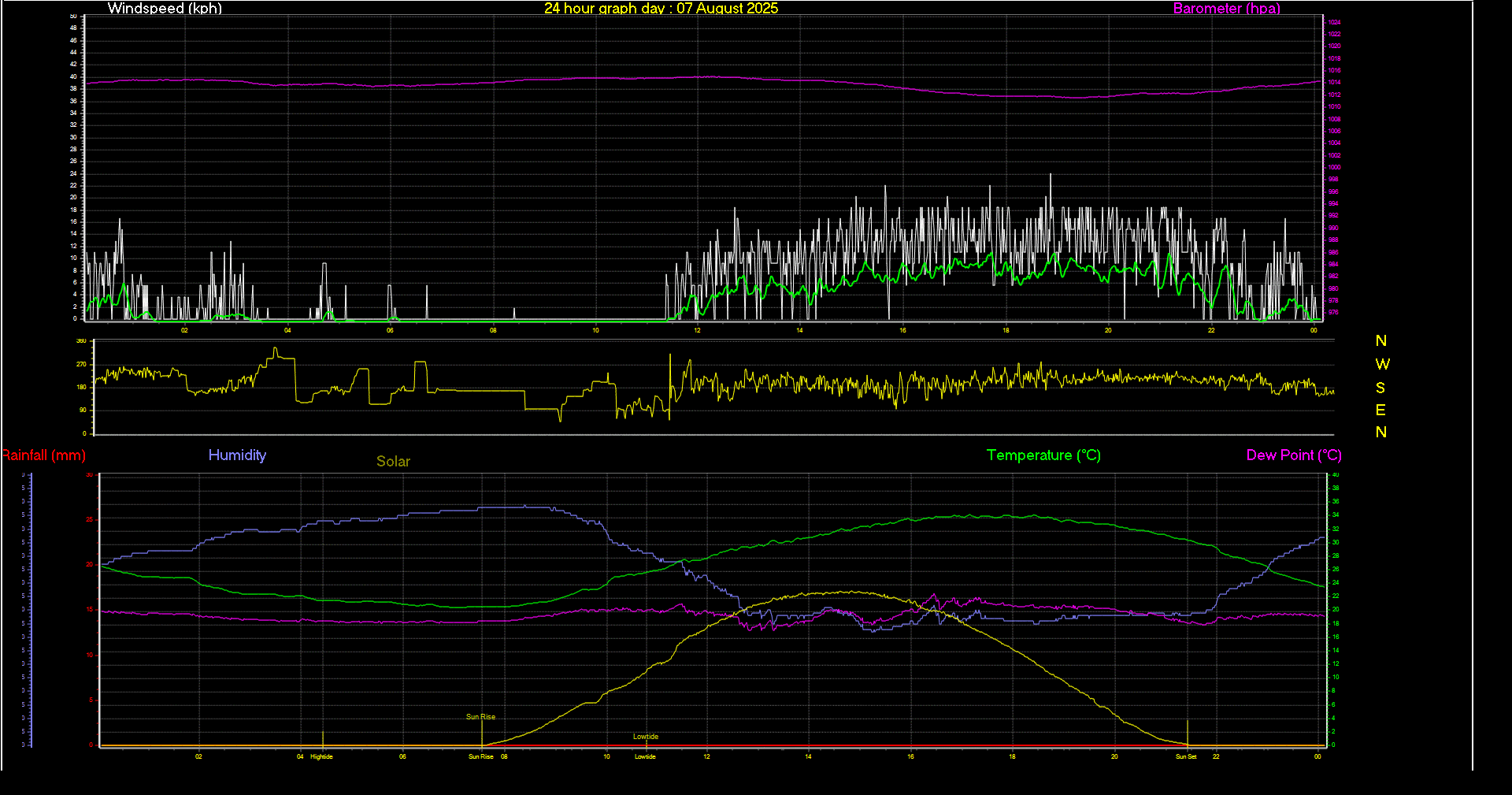Click hour '10' under the windspeed graph
The image size is (1512, 795).
[x=595, y=330]
